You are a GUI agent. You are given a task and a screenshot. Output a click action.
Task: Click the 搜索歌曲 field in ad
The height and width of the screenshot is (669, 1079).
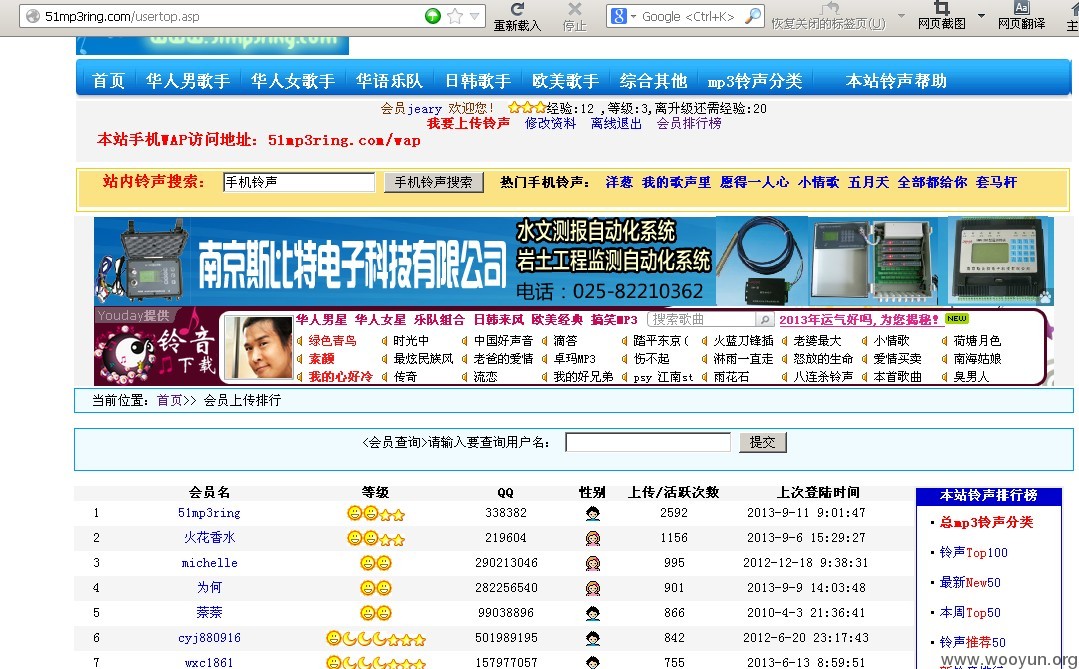pyautogui.click(x=701, y=319)
